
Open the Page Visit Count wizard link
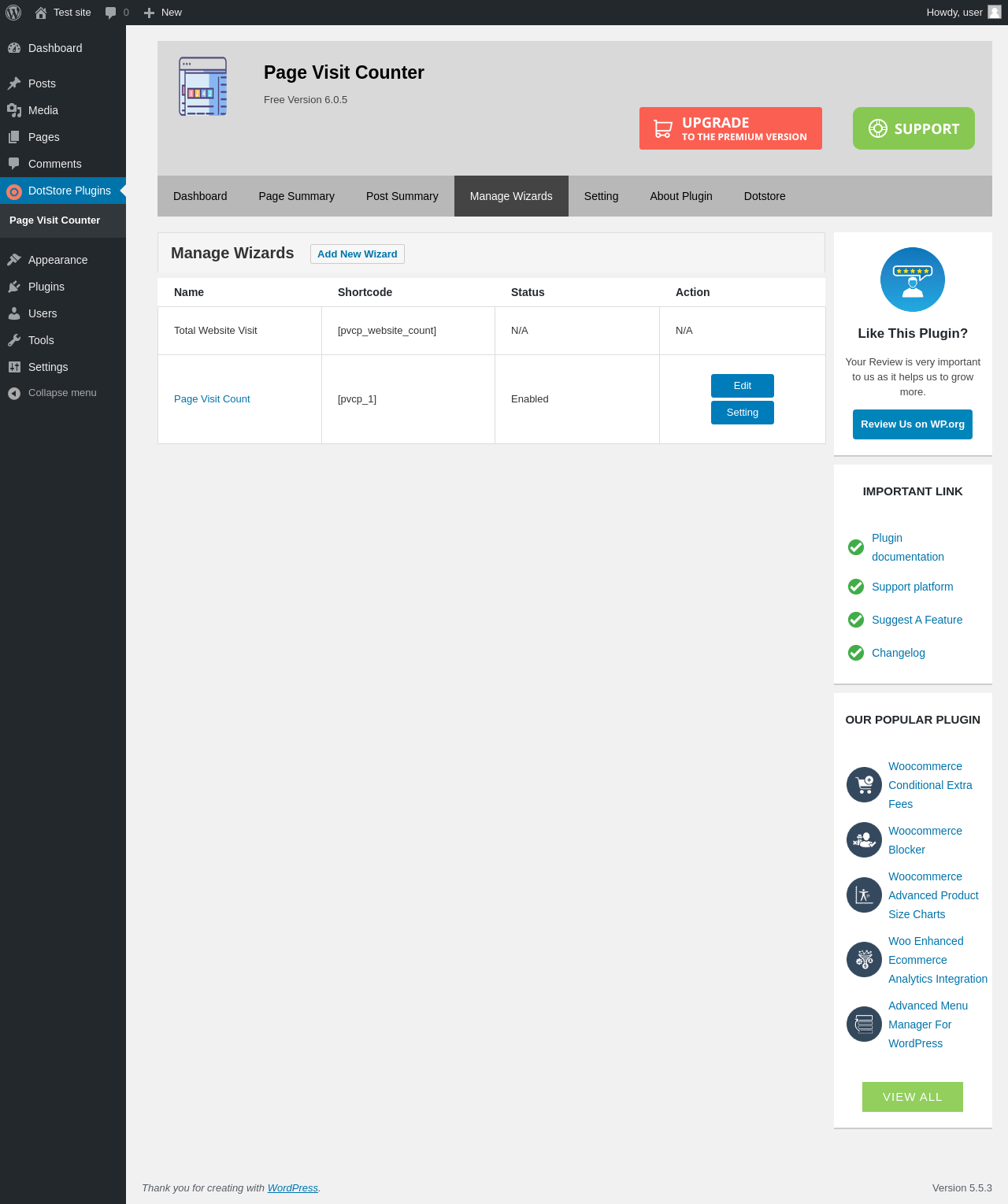point(212,399)
